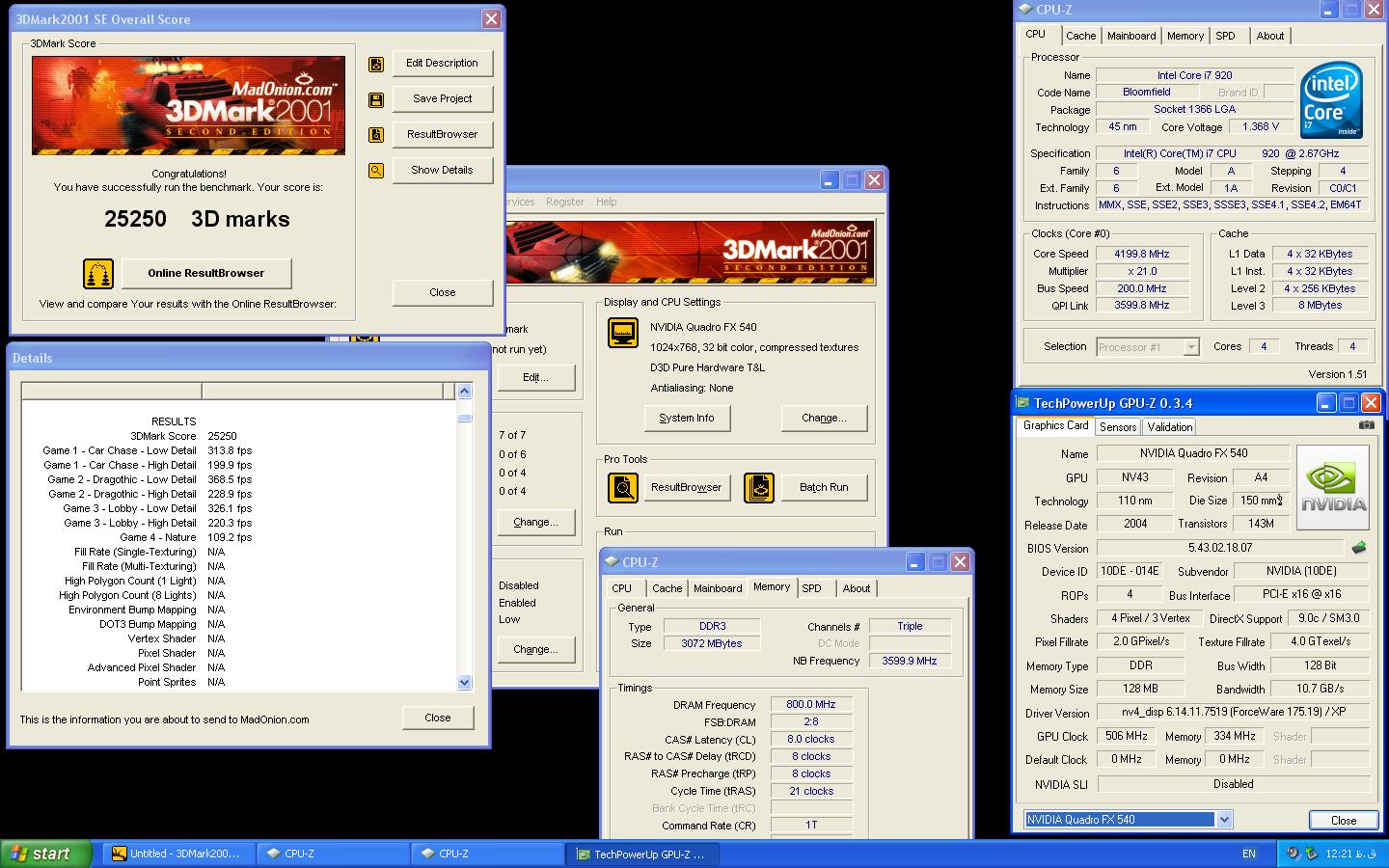The width and height of the screenshot is (1389, 868).
Task: Click Show Details button
Action: pyautogui.click(x=443, y=171)
